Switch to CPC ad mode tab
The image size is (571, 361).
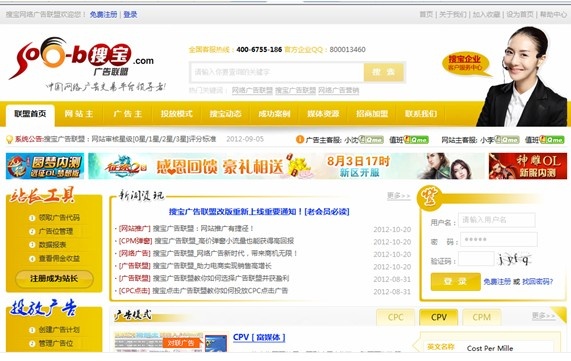(x=396, y=317)
